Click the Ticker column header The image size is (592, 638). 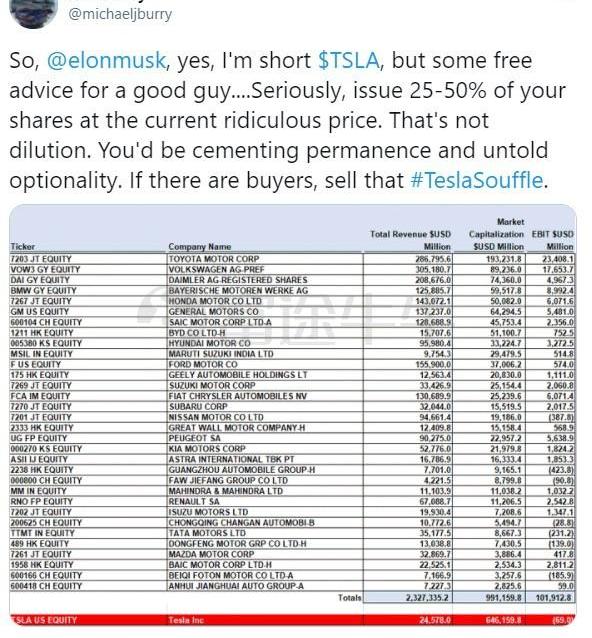pyautogui.click(x=23, y=247)
